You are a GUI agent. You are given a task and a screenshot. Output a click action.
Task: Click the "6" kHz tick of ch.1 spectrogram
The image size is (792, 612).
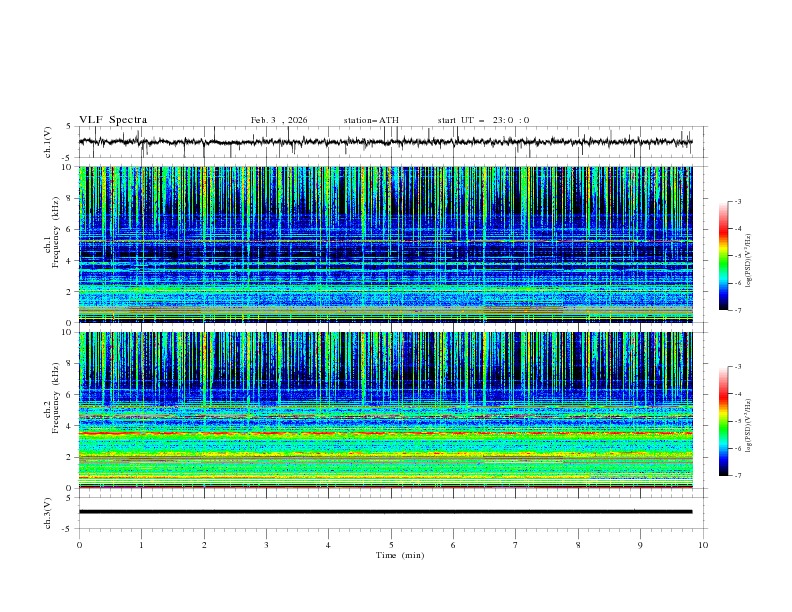click(70, 229)
